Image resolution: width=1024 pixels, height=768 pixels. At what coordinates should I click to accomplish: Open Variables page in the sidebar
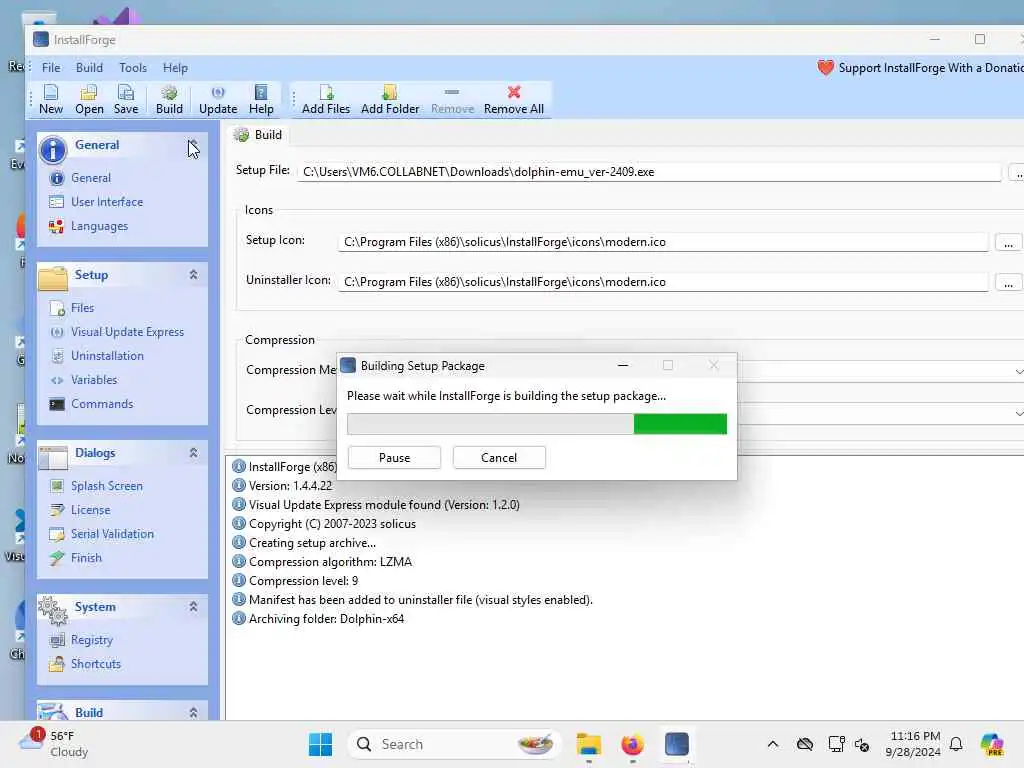point(93,380)
